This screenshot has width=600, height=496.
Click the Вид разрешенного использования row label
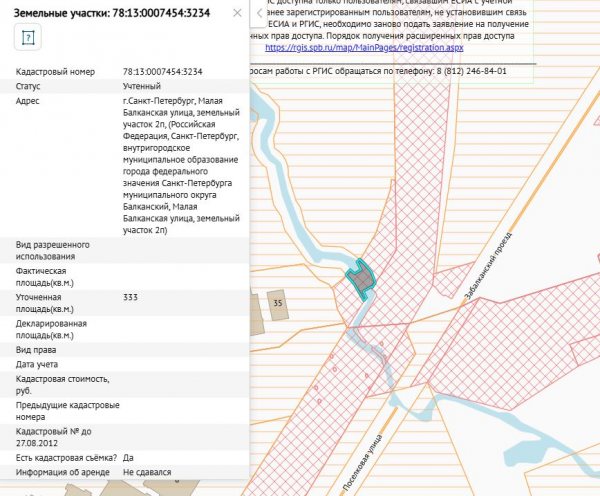coord(54,250)
